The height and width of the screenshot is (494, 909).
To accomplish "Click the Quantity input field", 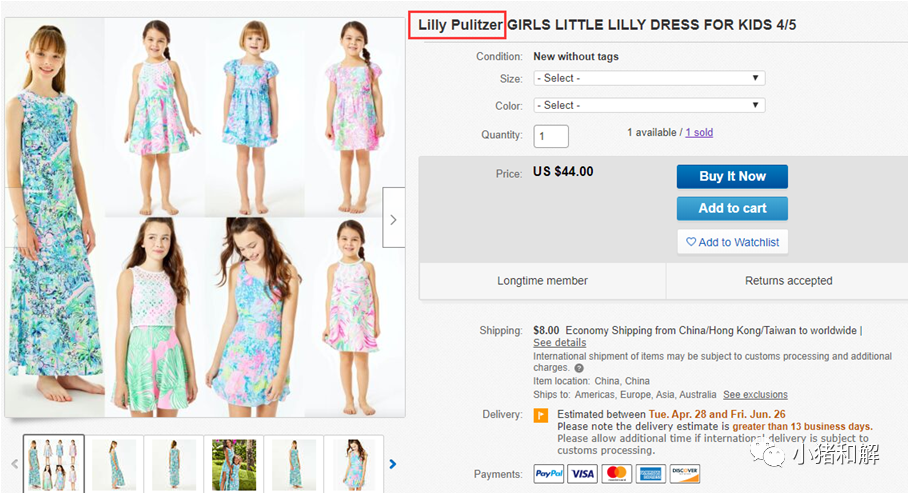I will click(551, 136).
